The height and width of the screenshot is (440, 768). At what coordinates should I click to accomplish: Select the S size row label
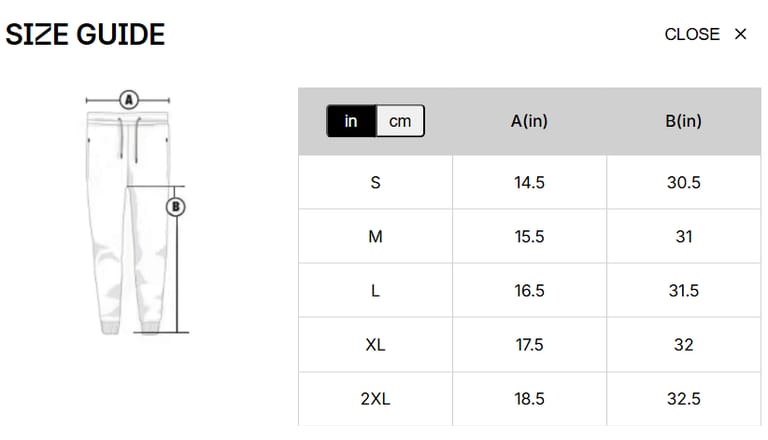[x=375, y=183]
